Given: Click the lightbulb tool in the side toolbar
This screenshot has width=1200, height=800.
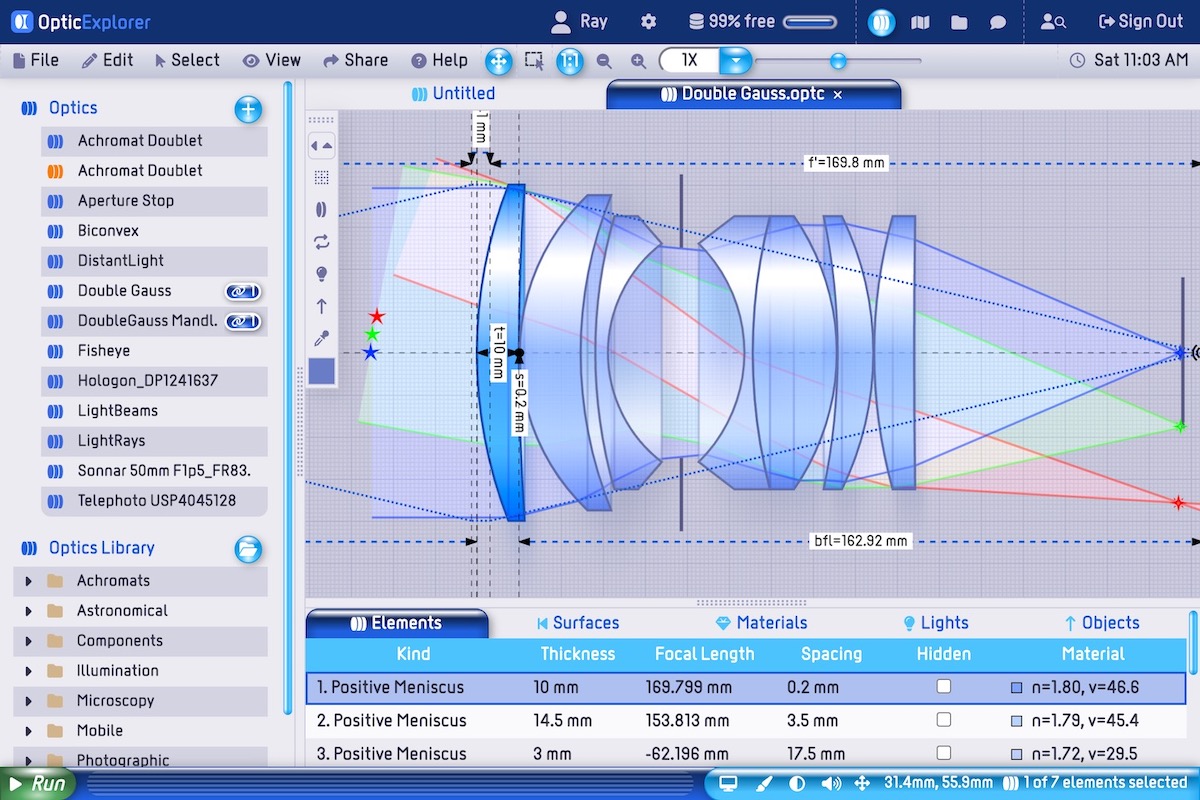Looking at the screenshot, I should click(321, 273).
